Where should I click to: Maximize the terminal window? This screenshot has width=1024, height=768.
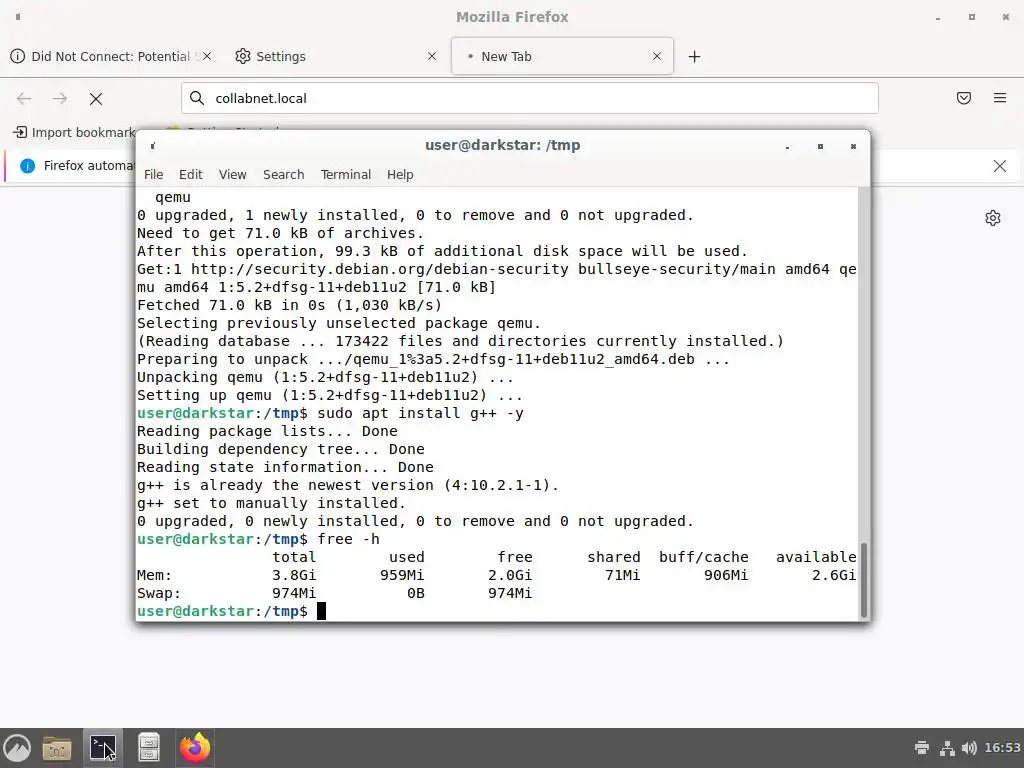point(820,146)
